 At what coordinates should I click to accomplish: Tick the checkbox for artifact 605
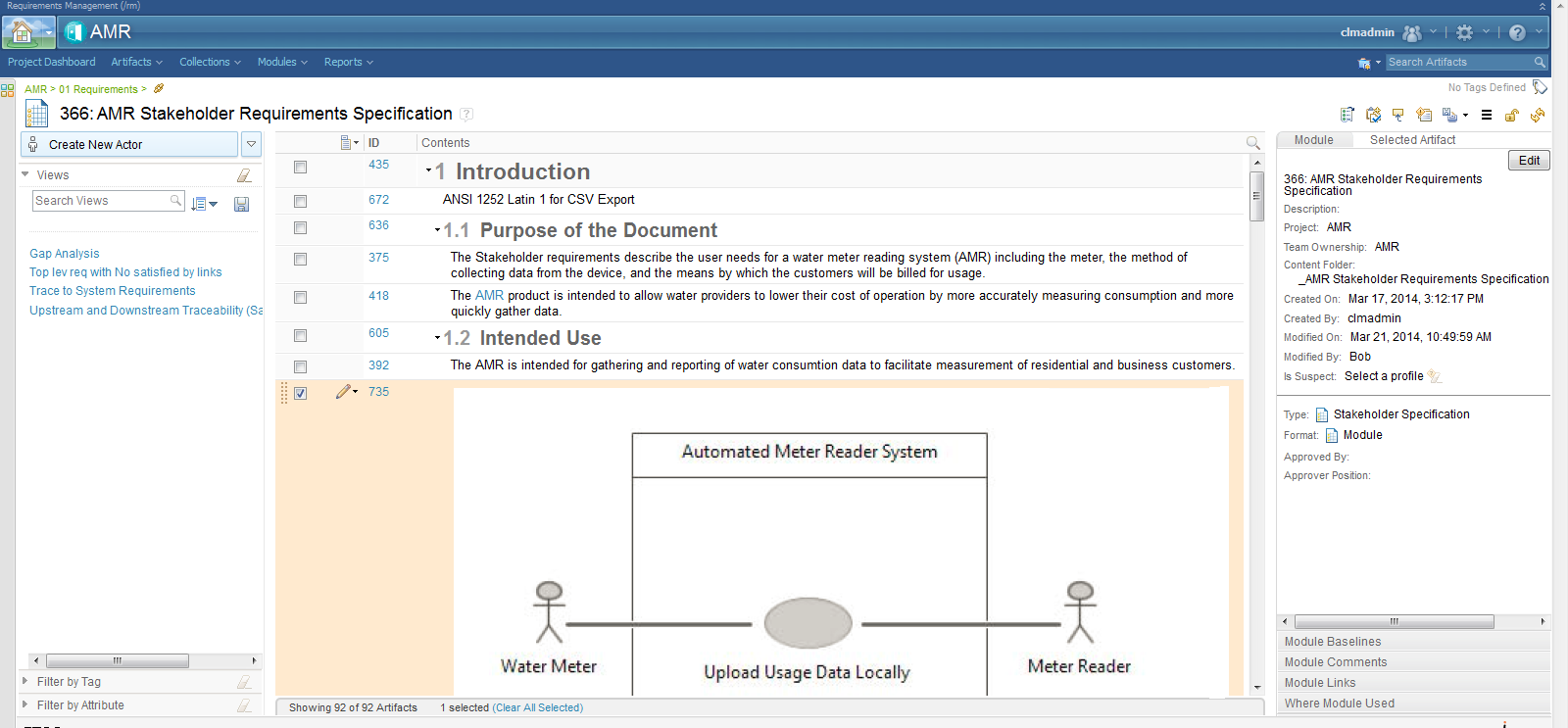[301, 336]
